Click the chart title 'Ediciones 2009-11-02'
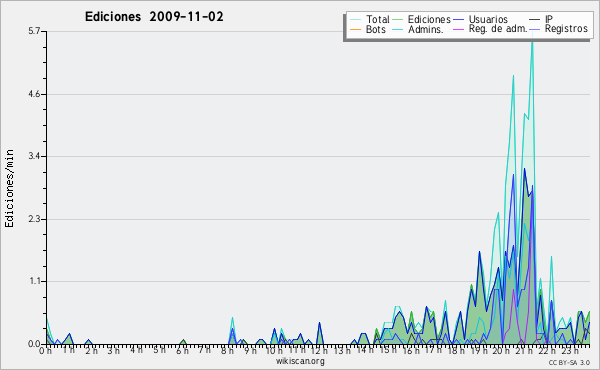This screenshot has height=370, width=600. (154, 17)
